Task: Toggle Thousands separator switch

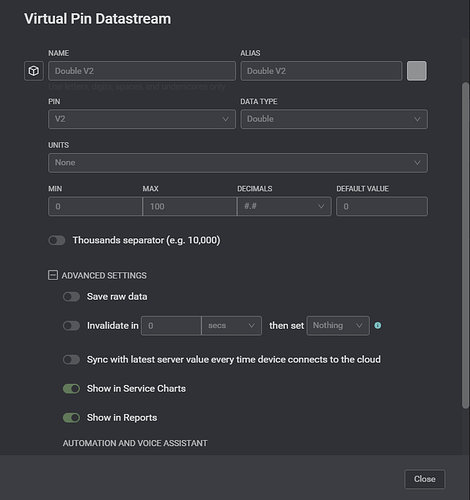Action: click(x=57, y=240)
